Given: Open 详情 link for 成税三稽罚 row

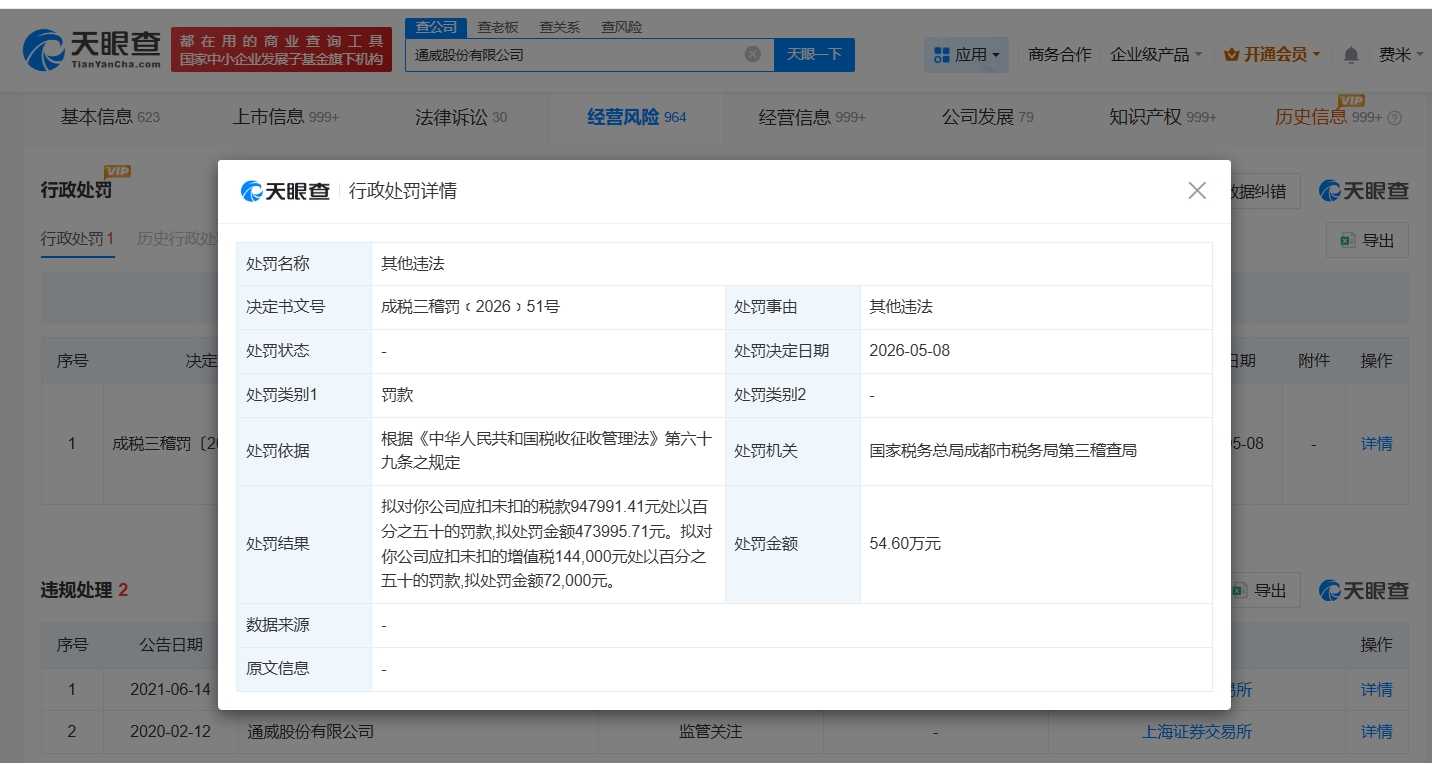Looking at the screenshot, I should pos(1376,443).
